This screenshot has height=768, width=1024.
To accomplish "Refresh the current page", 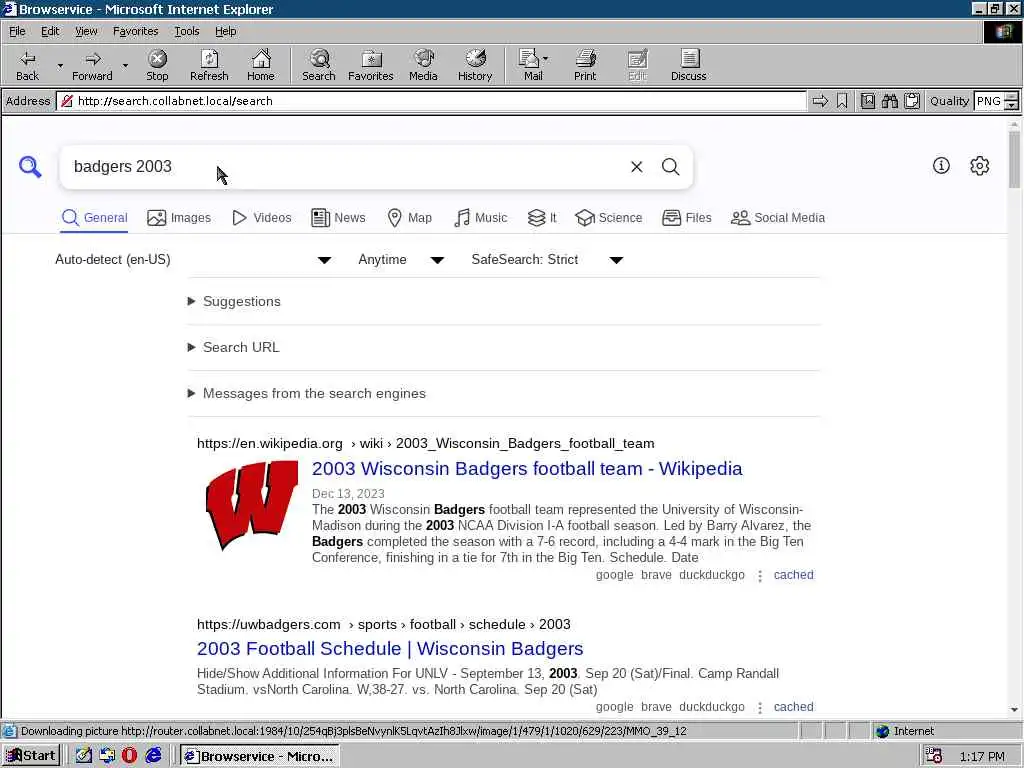I will pos(209,65).
